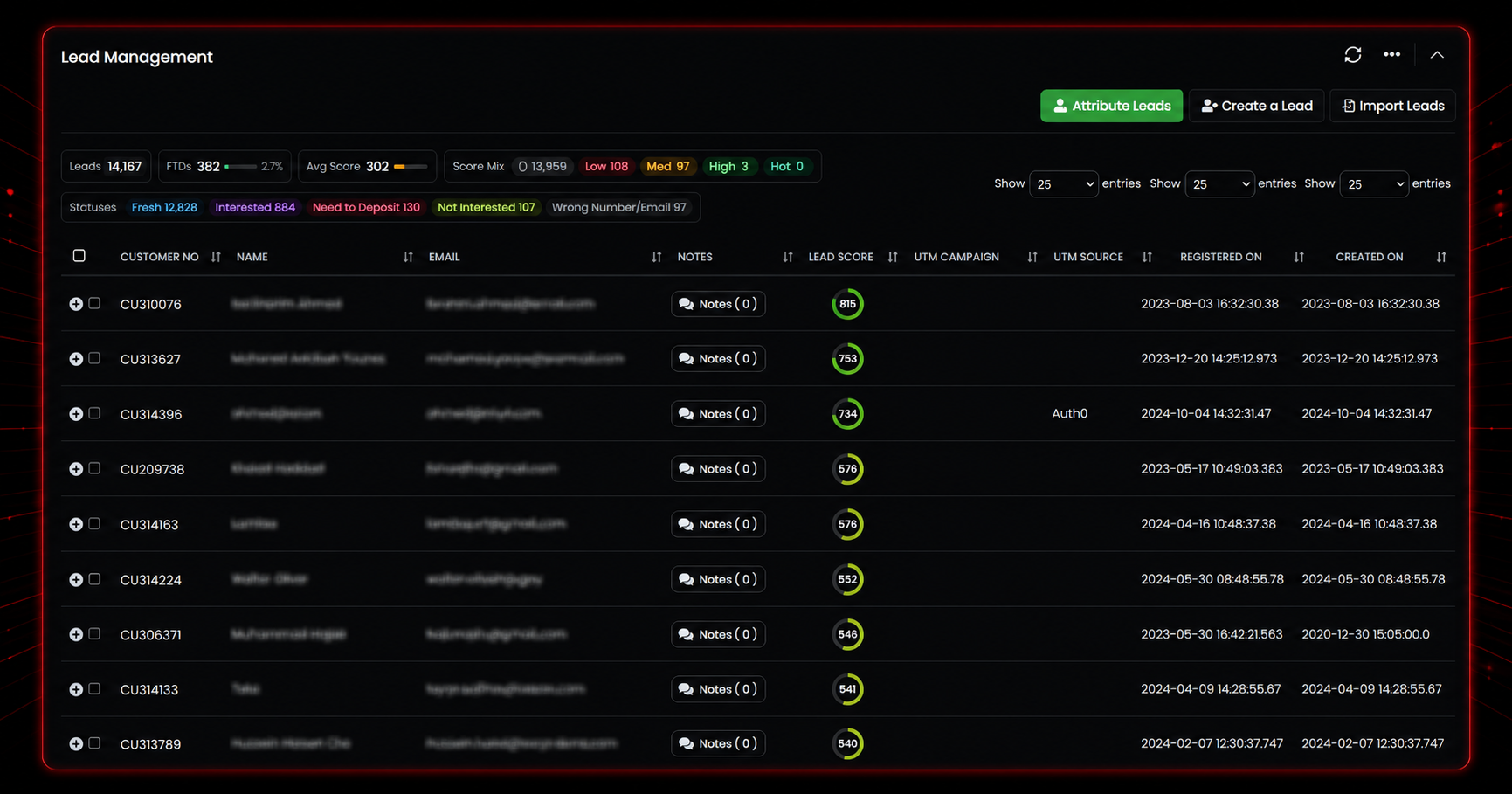Filter by Need to Deposit 130 status
This screenshot has width=1512, height=794.
pos(366,207)
